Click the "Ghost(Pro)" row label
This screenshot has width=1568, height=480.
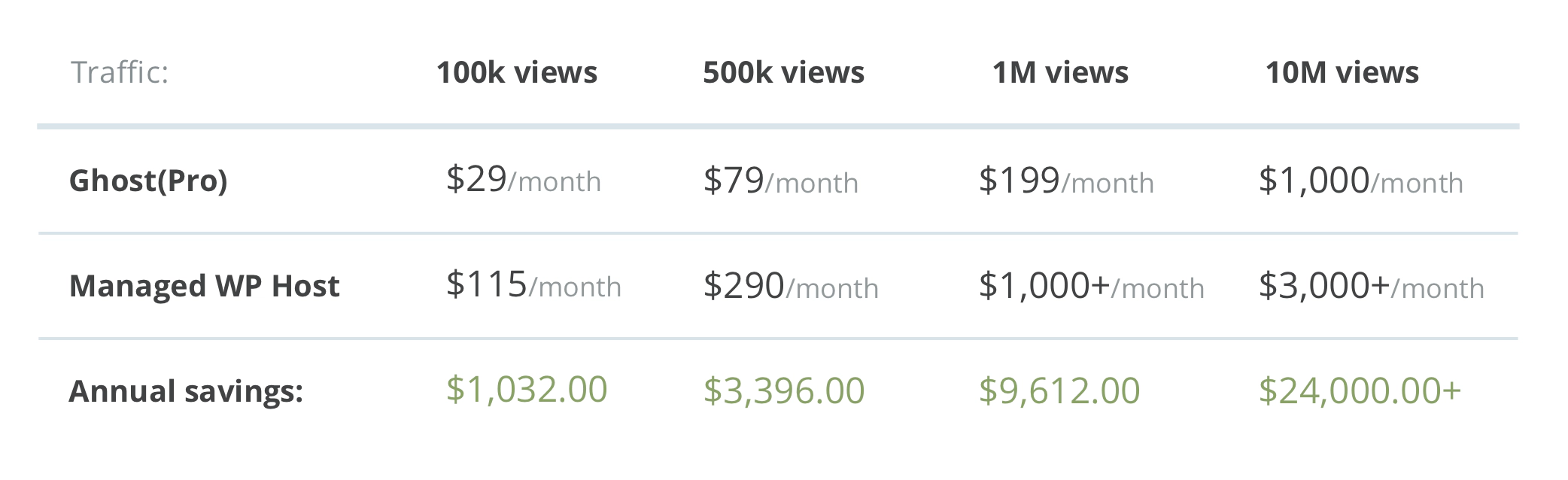click(x=148, y=181)
